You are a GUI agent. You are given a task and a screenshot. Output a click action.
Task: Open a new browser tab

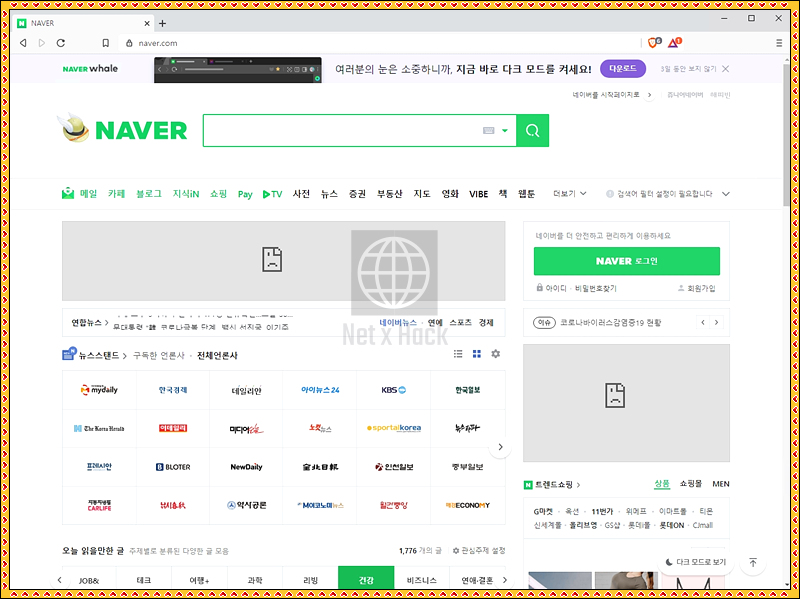[x=162, y=23]
